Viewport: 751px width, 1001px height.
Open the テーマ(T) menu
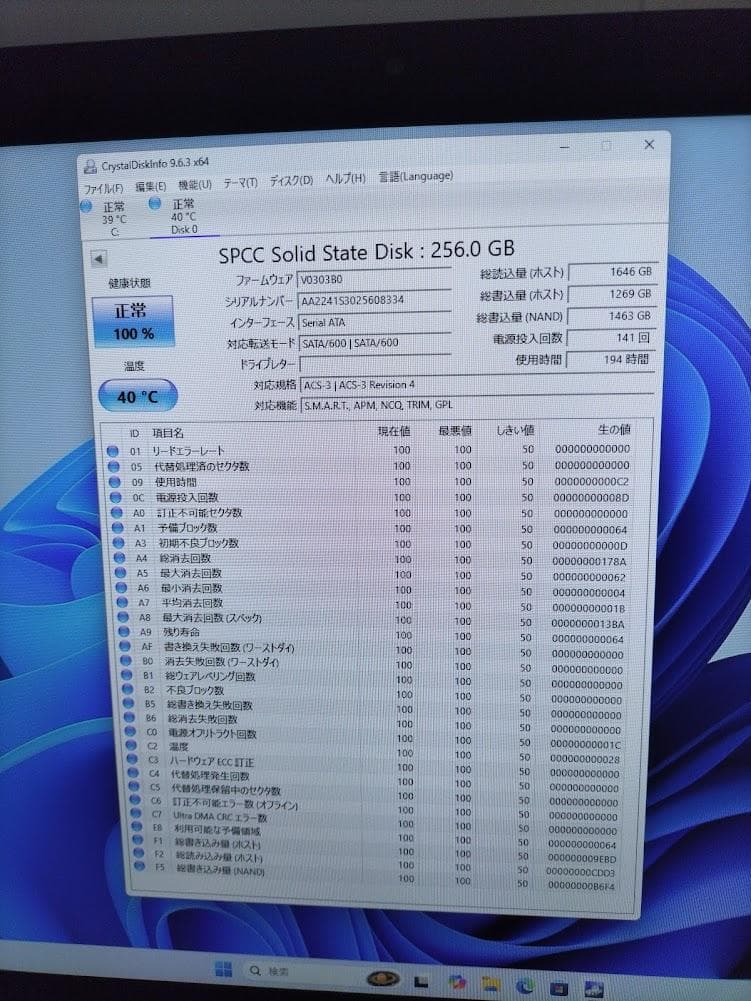[240, 183]
